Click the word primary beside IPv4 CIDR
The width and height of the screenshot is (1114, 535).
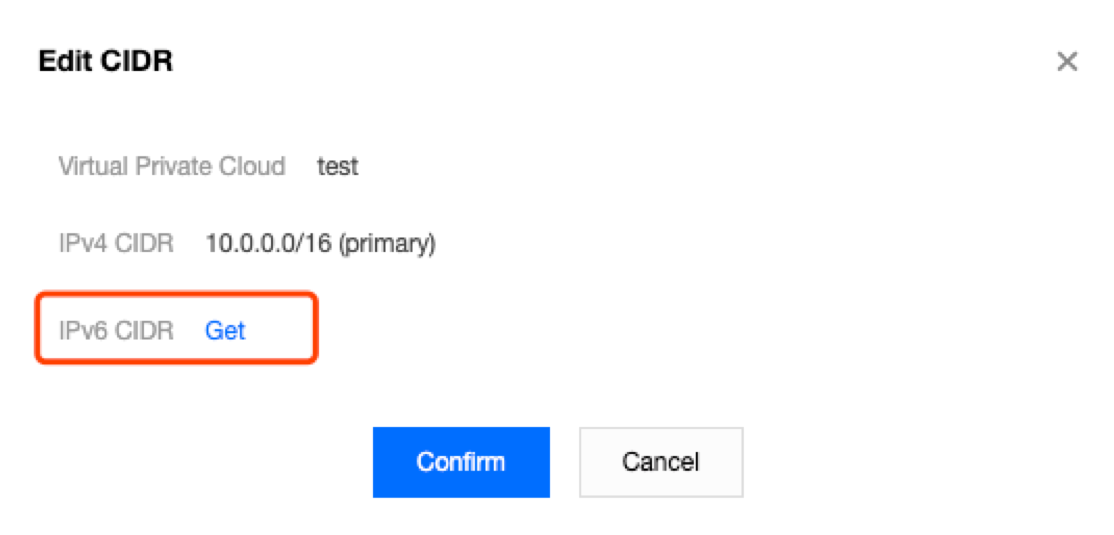pyautogui.click(x=386, y=245)
